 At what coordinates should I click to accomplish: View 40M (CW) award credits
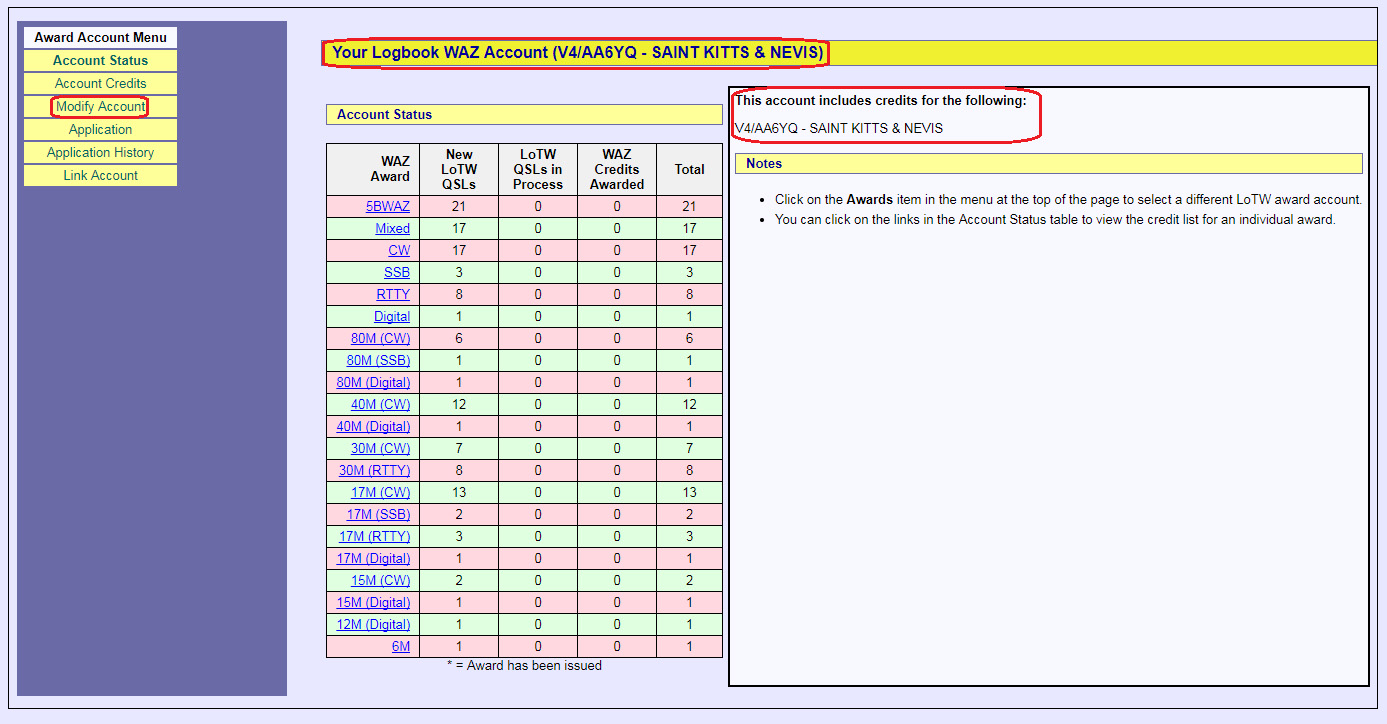tap(380, 405)
